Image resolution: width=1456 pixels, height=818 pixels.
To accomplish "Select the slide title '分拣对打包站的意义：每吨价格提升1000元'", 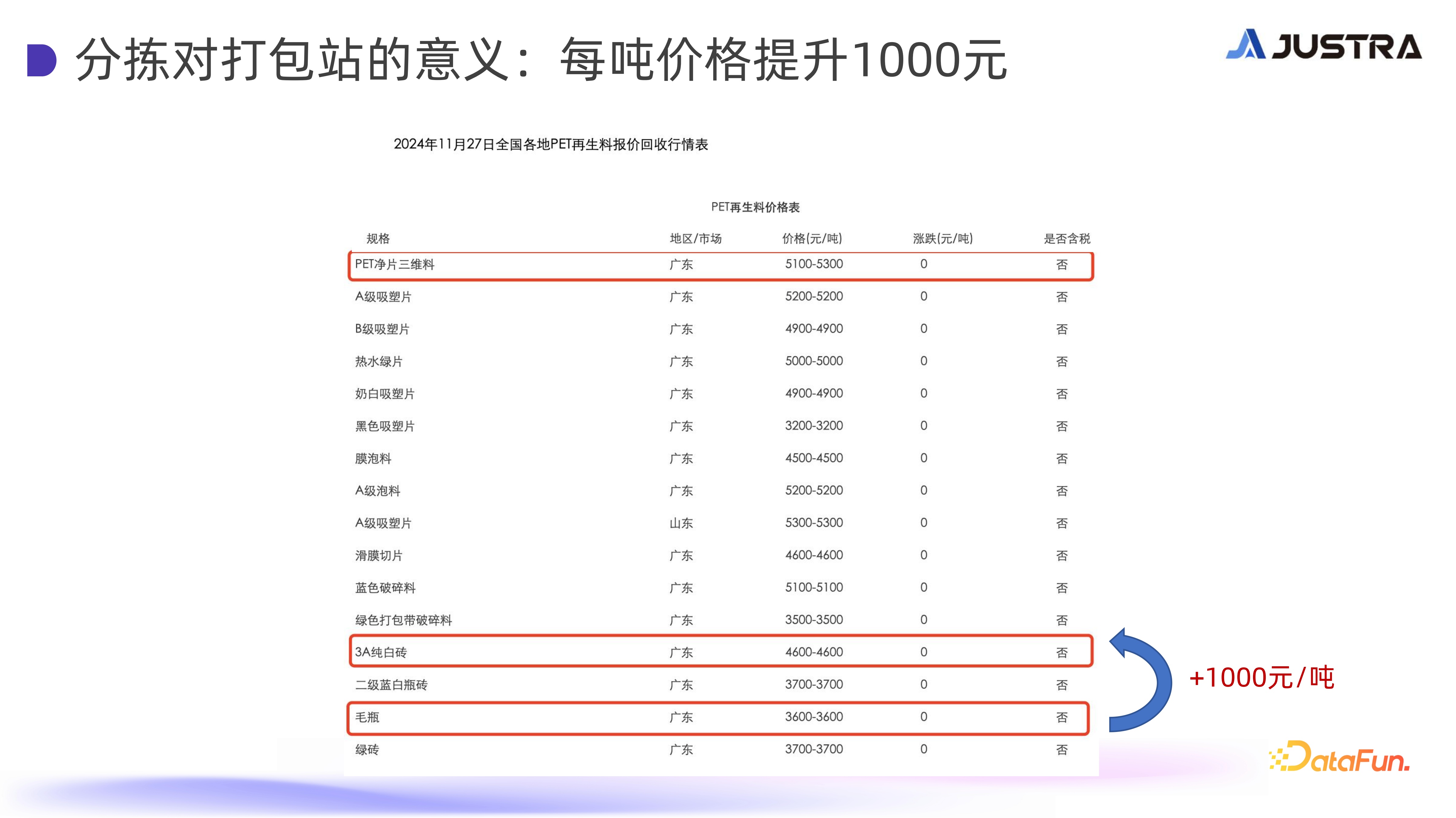I will pos(541,60).
